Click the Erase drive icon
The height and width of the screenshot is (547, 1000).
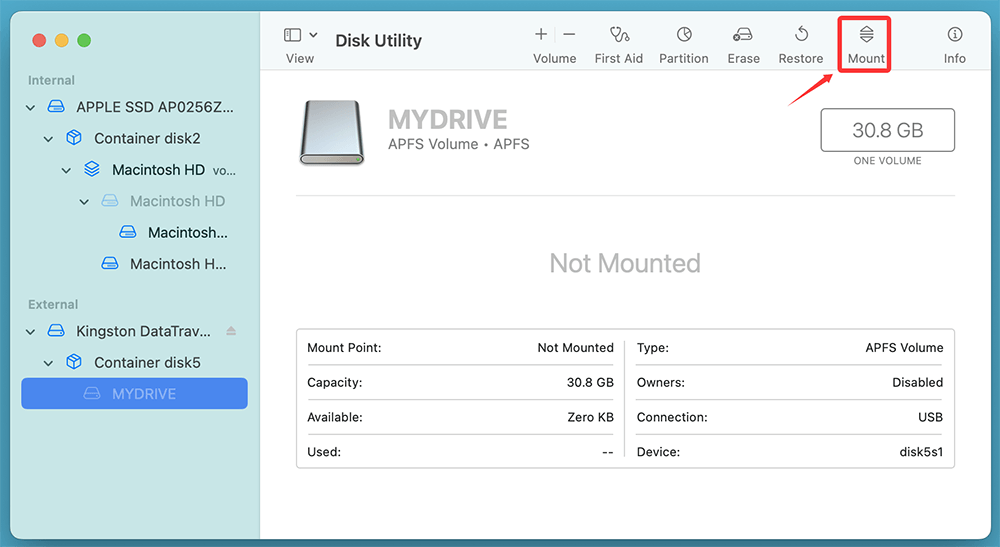coord(743,34)
